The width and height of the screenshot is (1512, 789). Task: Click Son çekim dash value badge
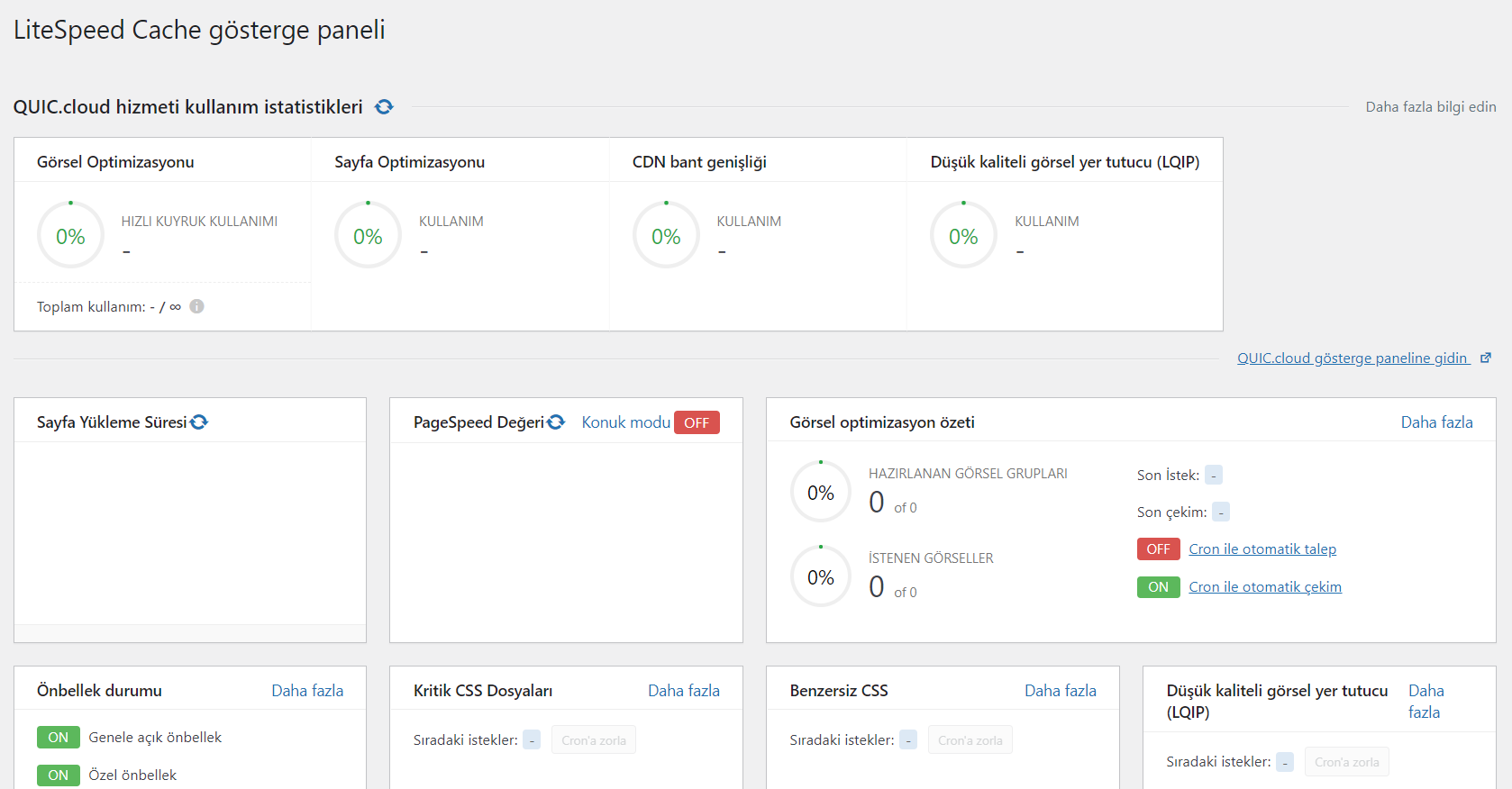(x=1221, y=512)
